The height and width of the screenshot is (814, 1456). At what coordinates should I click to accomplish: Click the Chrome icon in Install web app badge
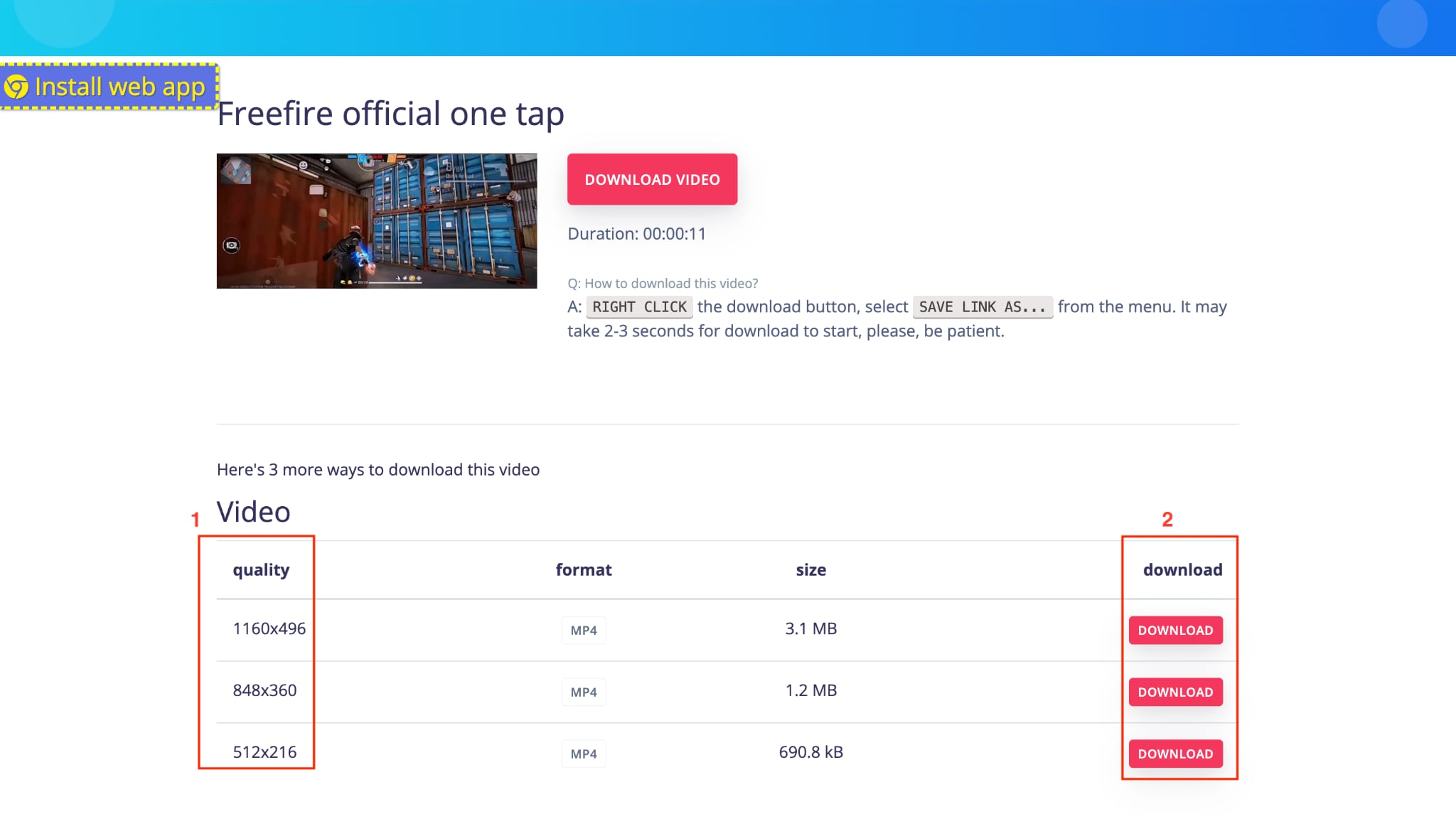[x=18, y=88]
